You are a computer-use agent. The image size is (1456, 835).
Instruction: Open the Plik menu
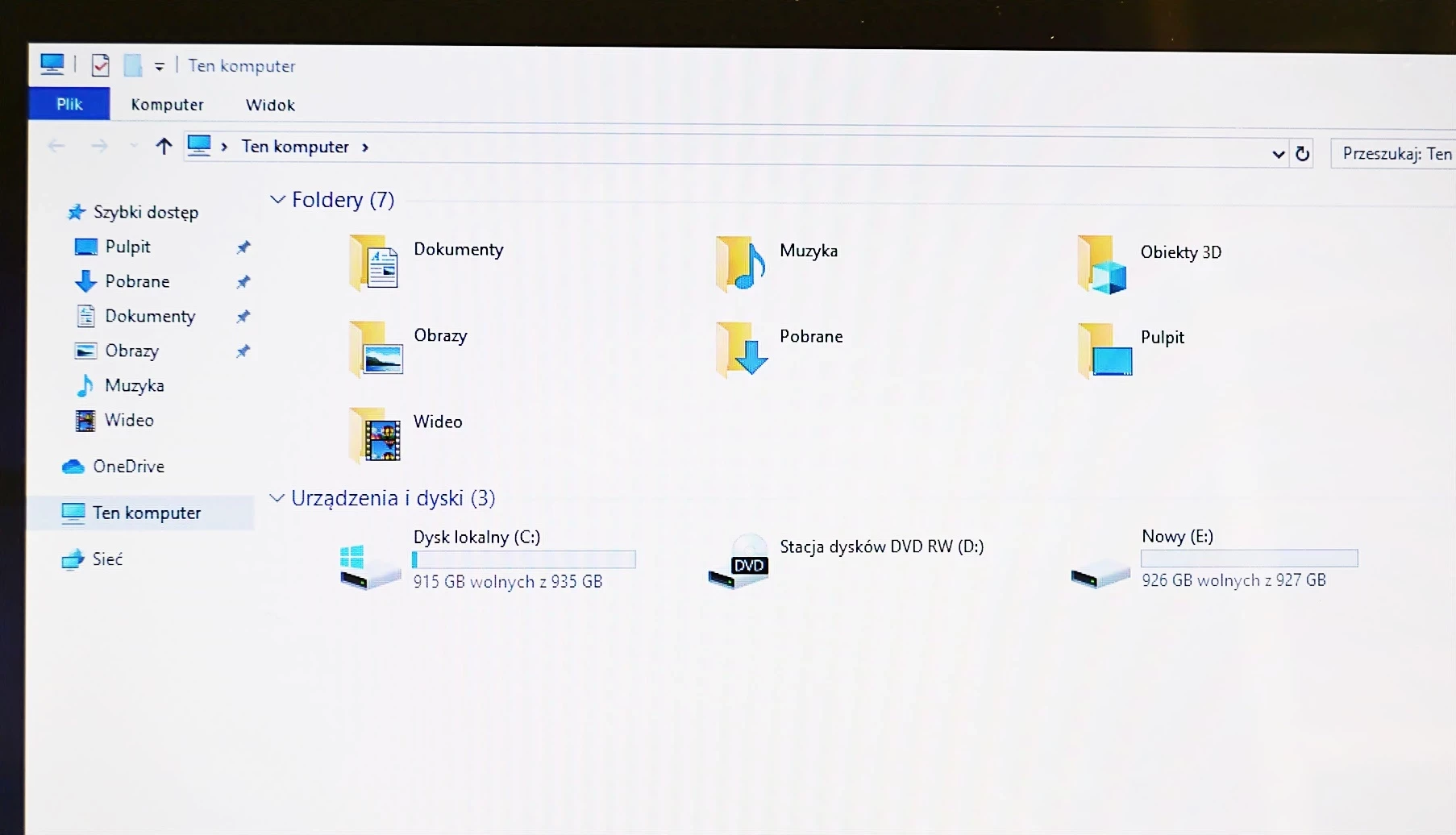[69, 104]
